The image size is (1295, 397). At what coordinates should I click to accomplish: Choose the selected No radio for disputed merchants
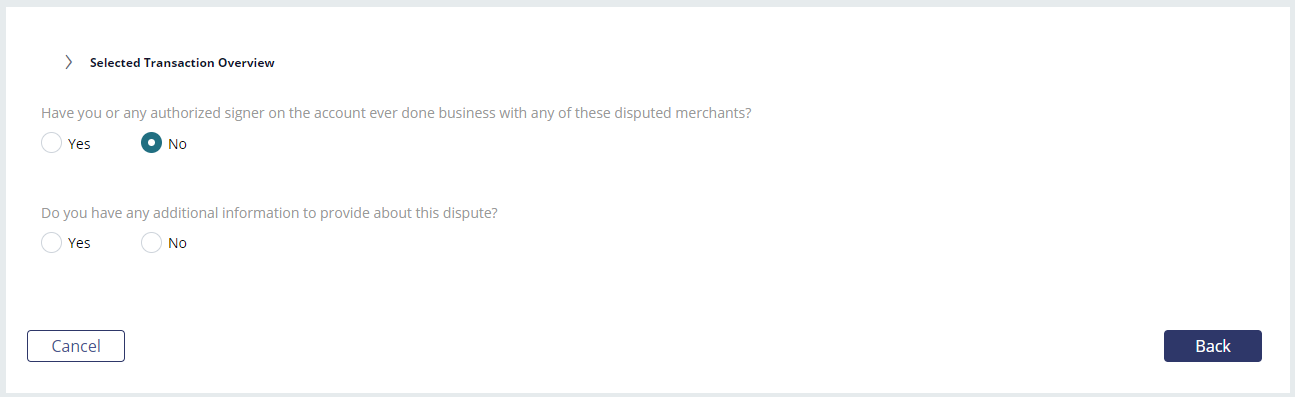[x=151, y=143]
